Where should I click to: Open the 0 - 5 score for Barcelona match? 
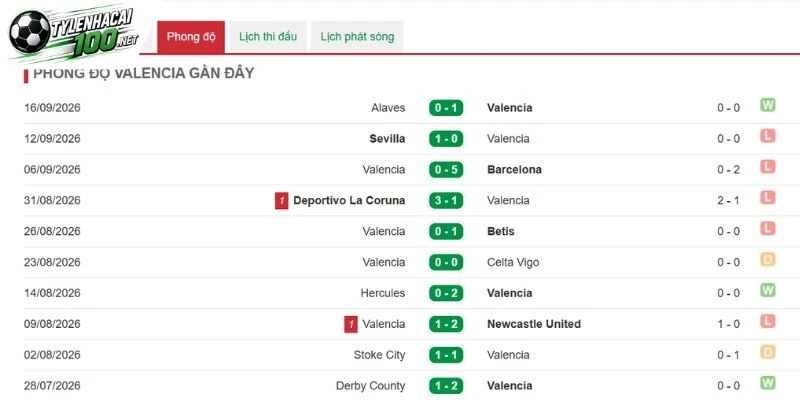(446, 169)
